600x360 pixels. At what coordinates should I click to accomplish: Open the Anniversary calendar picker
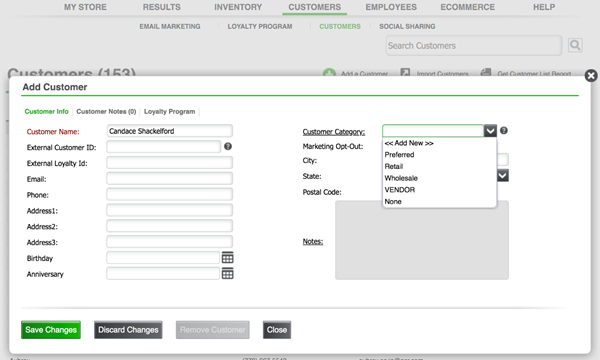[227, 274]
